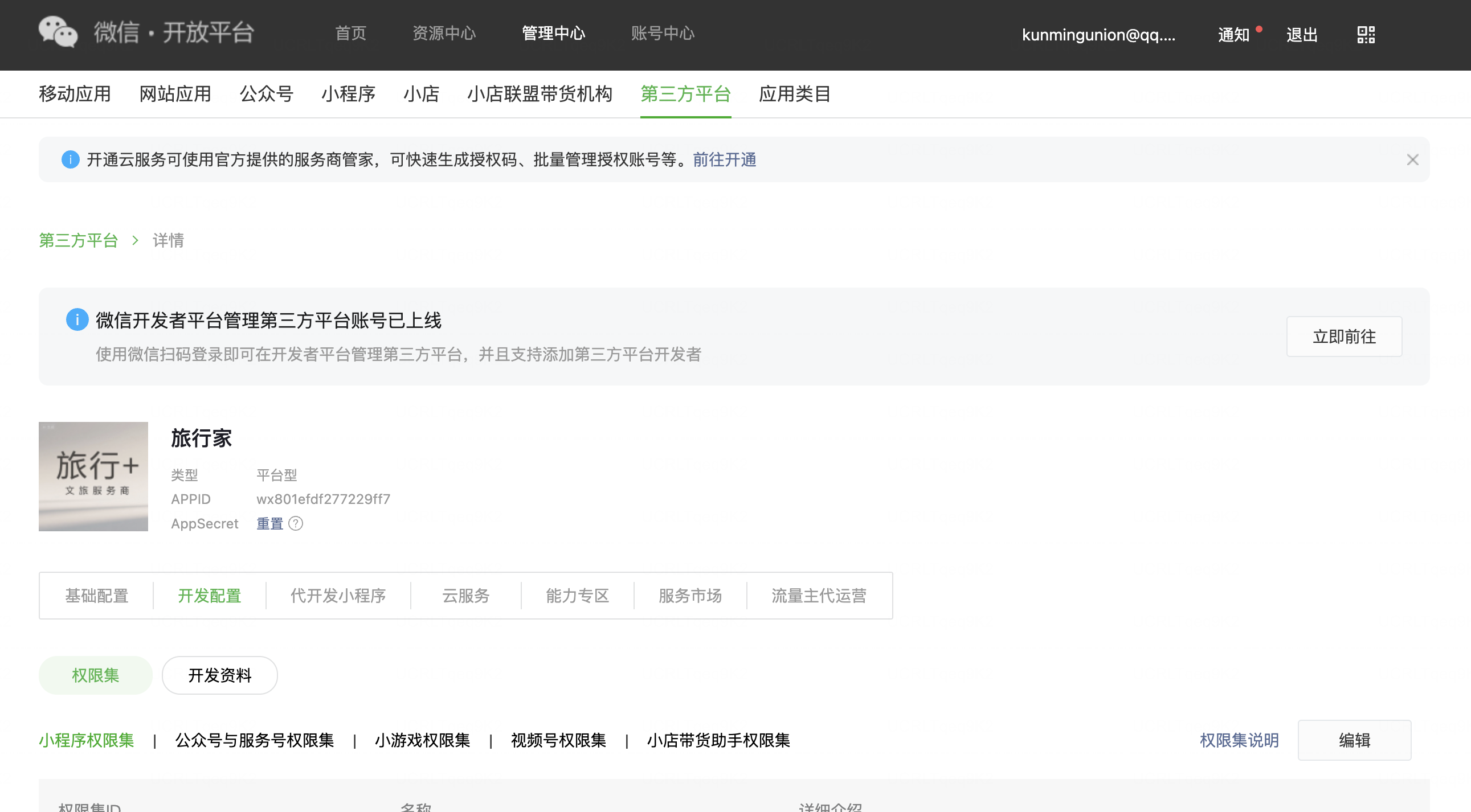Click the 详情 breadcrumb text
The image size is (1471, 812).
[x=169, y=240]
